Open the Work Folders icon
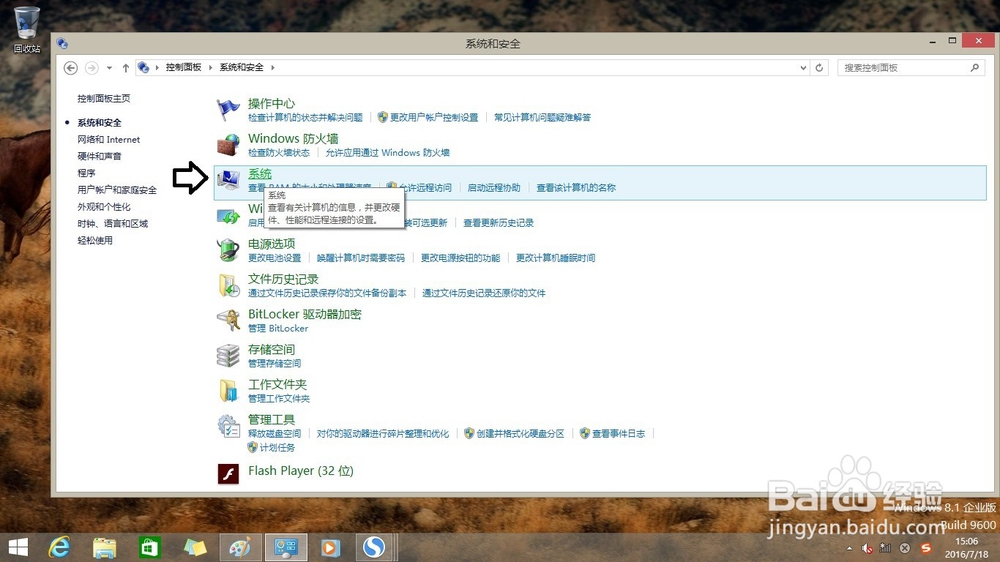The width and height of the screenshot is (1000, 562). point(228,390)
